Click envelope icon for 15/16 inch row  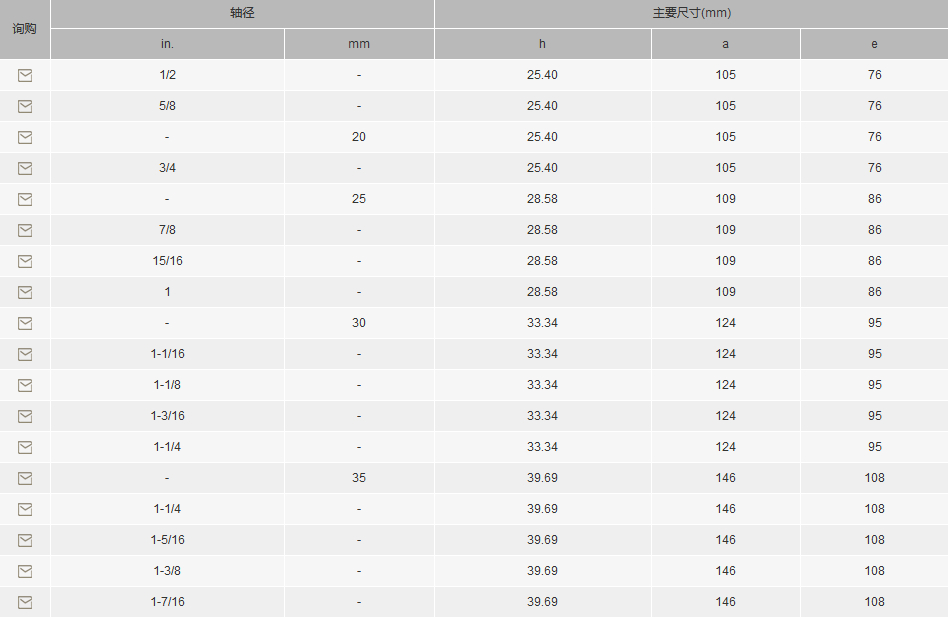[25, 261]
